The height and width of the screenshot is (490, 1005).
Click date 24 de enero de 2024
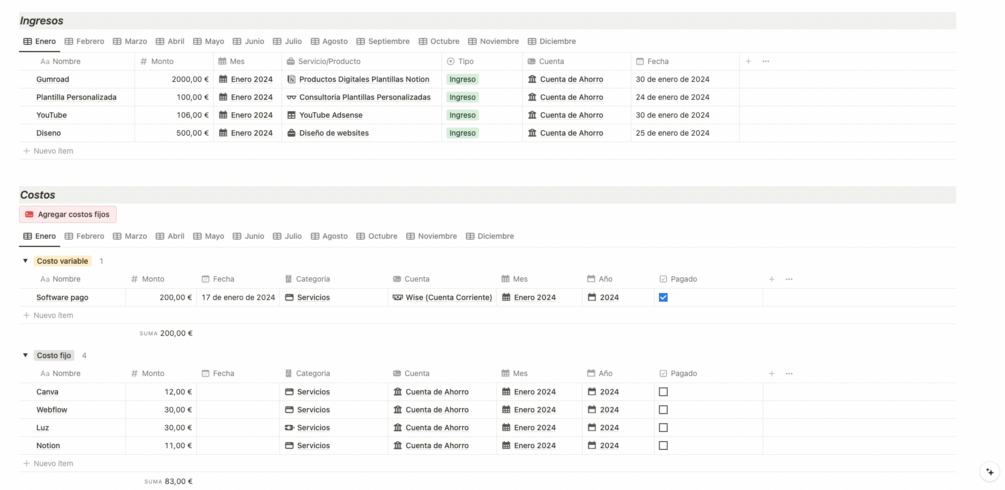[x=672, y=97]
